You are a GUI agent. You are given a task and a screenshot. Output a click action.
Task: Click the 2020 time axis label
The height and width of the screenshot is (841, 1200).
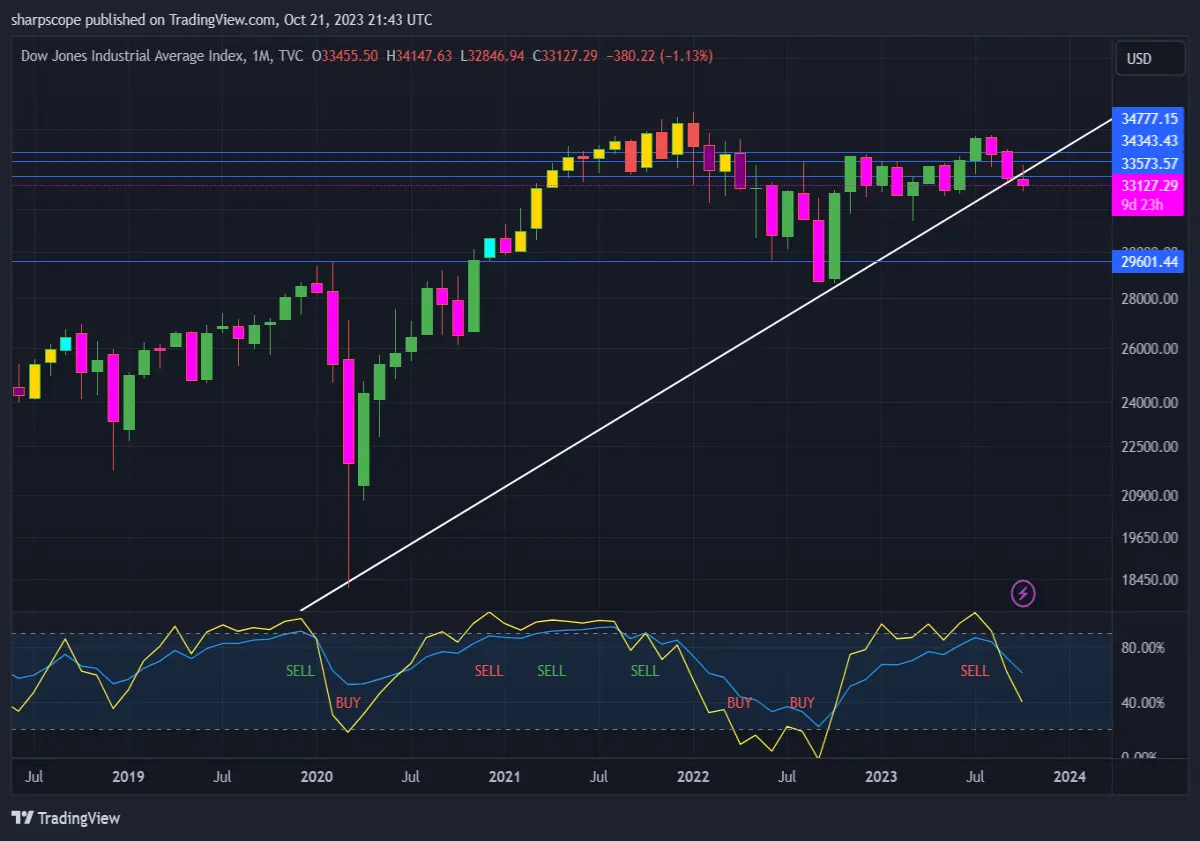click(317, 776)
